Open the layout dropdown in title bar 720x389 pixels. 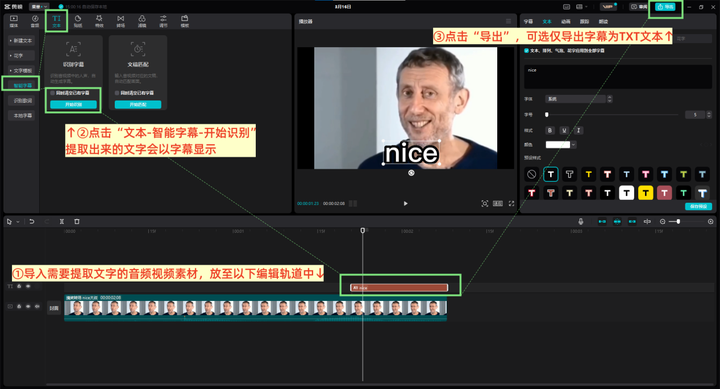point(582,7)
